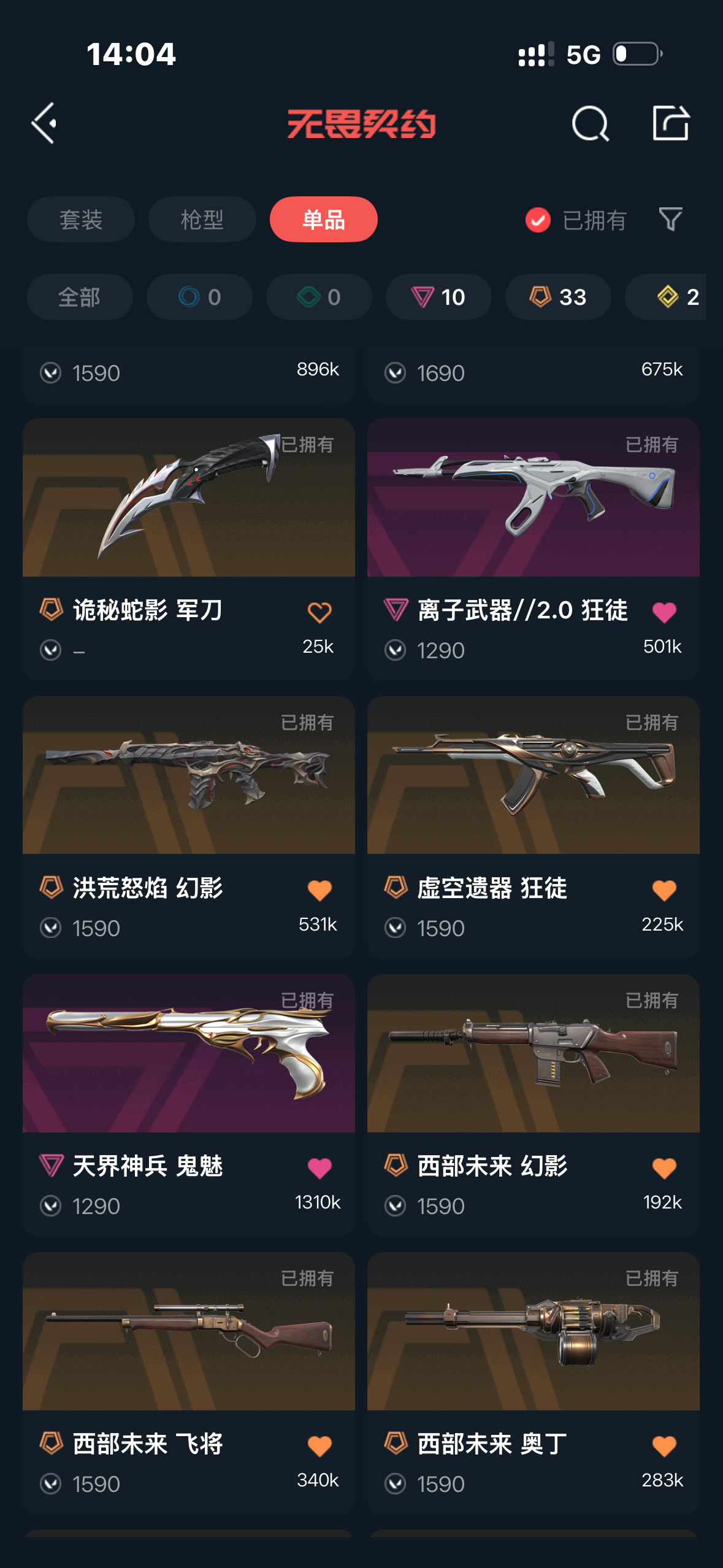Open the search magnifier icon
723x1568 pixels.
coord(590,123)
